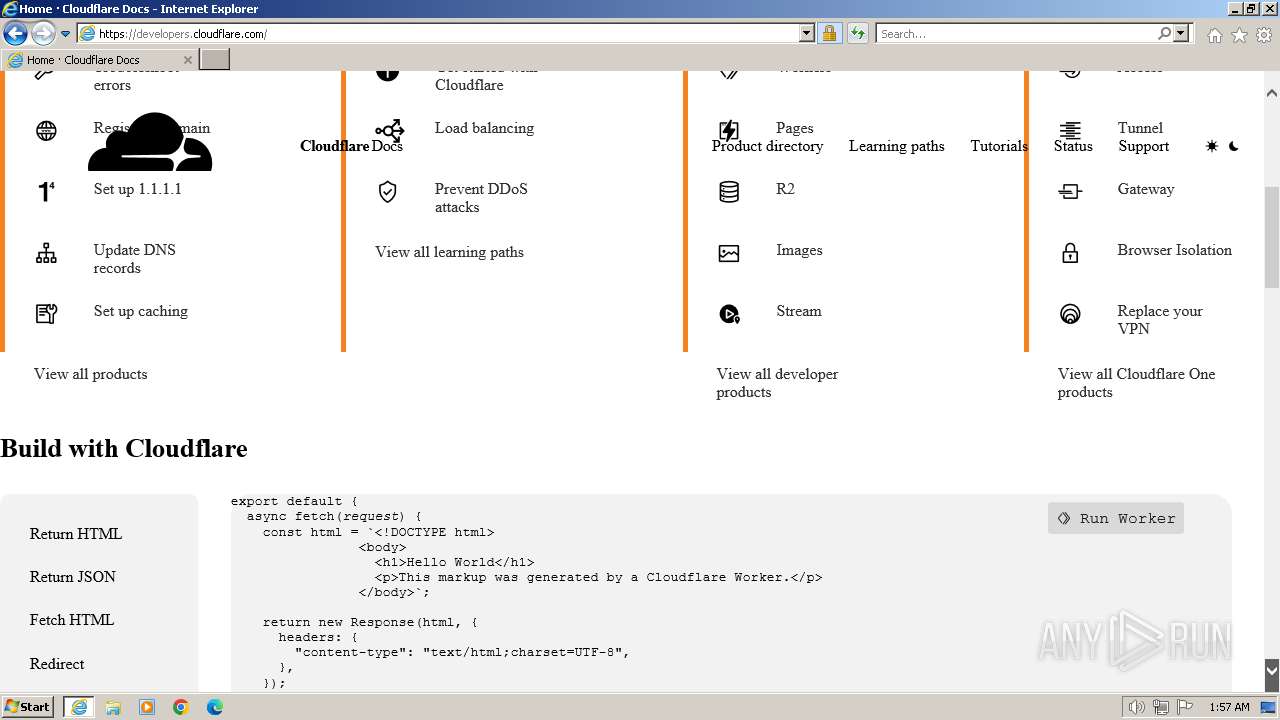The image size is (1280, 720).
Task: Open the Update DNS records link
Action: (134, 259)
